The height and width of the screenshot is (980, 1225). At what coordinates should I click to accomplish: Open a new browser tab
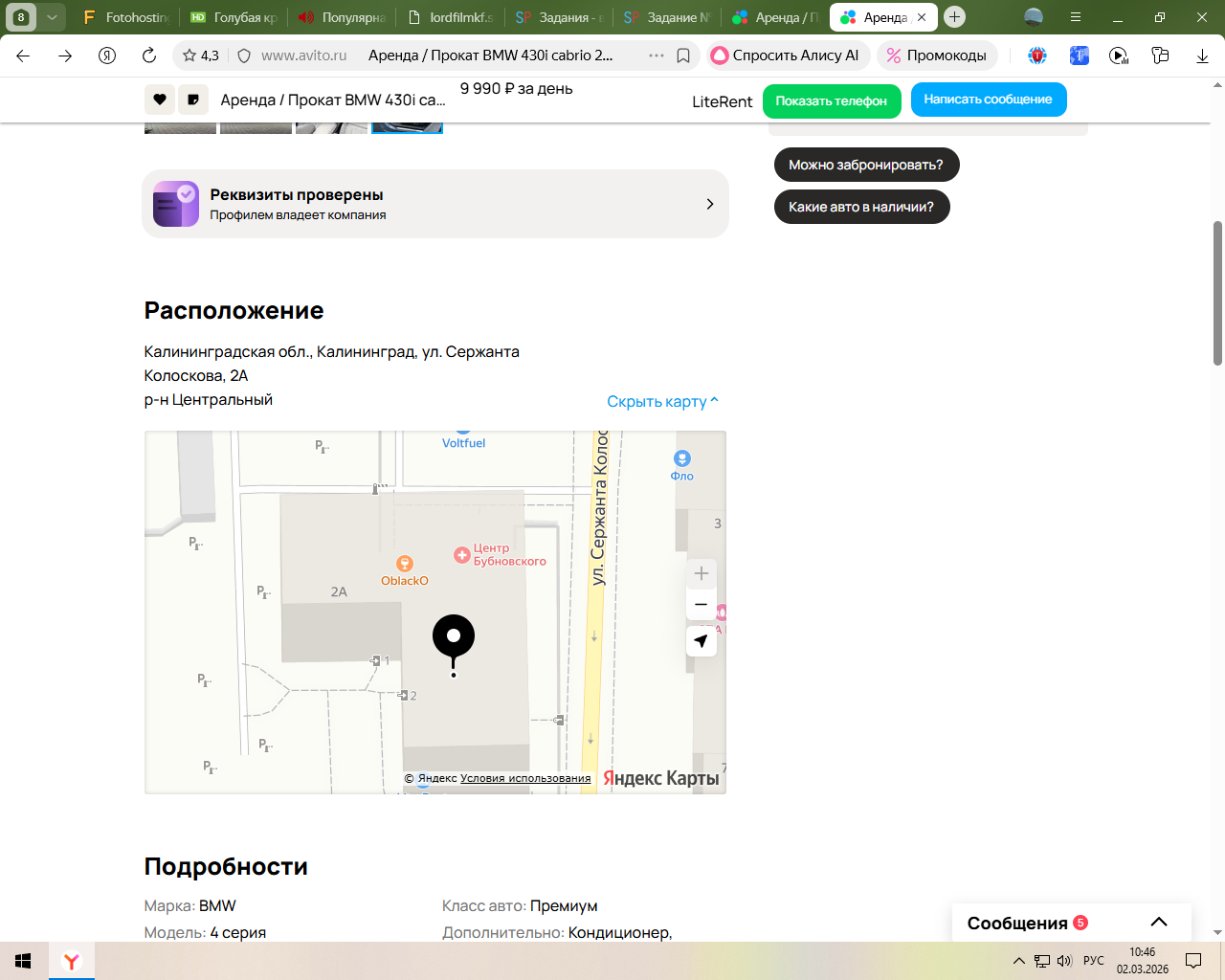coord(954,17)
